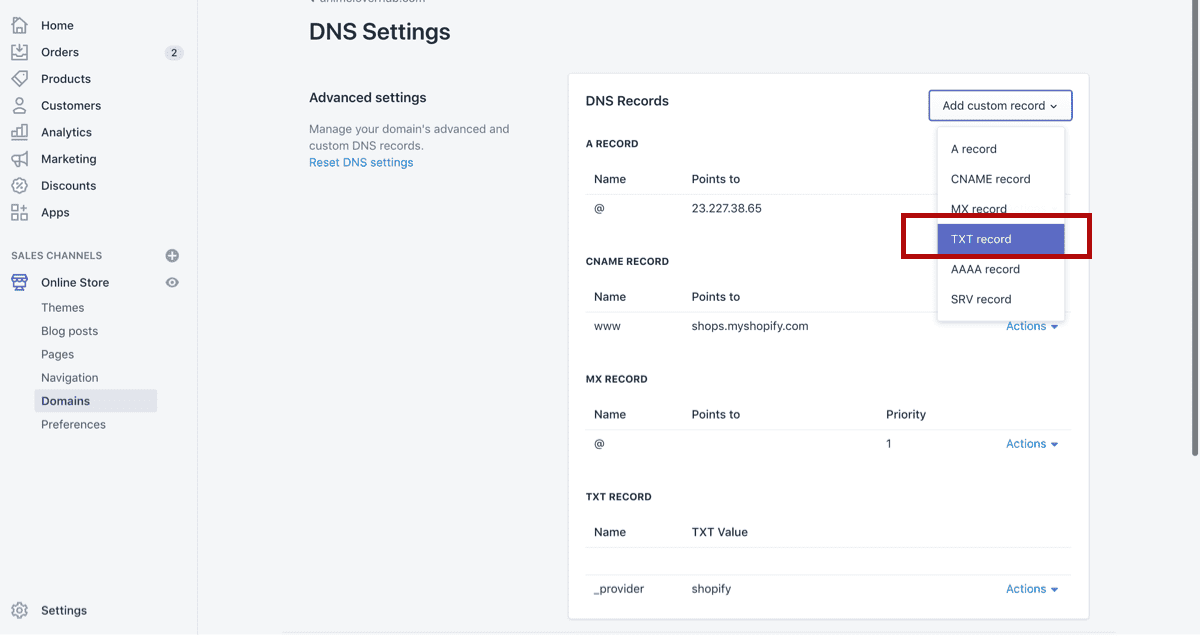Click the Apps grid icon

coord(20,212)
